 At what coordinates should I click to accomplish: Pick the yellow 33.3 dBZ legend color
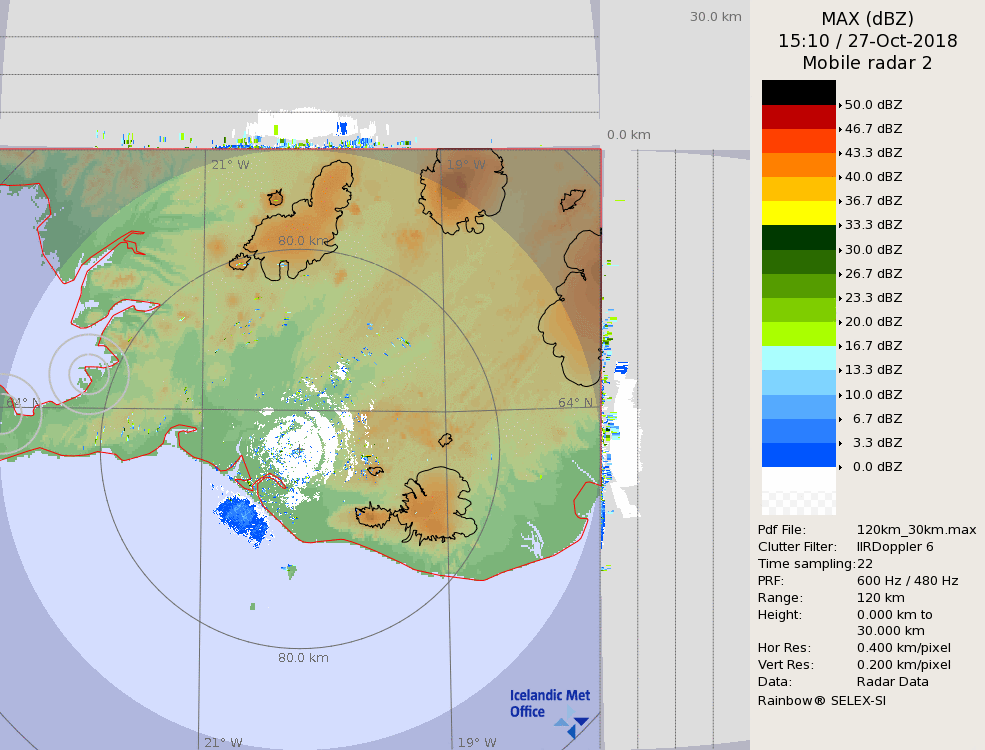tap(798, 212)
